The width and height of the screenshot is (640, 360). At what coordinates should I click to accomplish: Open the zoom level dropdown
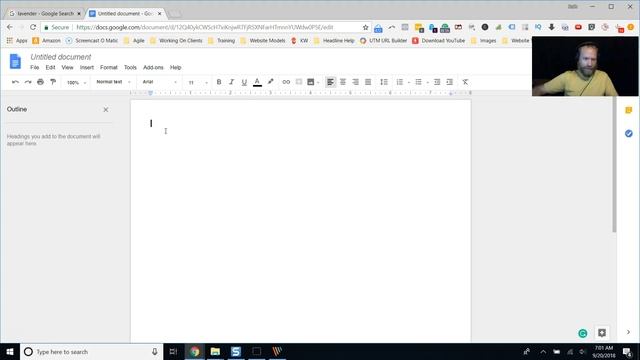click(76, 82)
